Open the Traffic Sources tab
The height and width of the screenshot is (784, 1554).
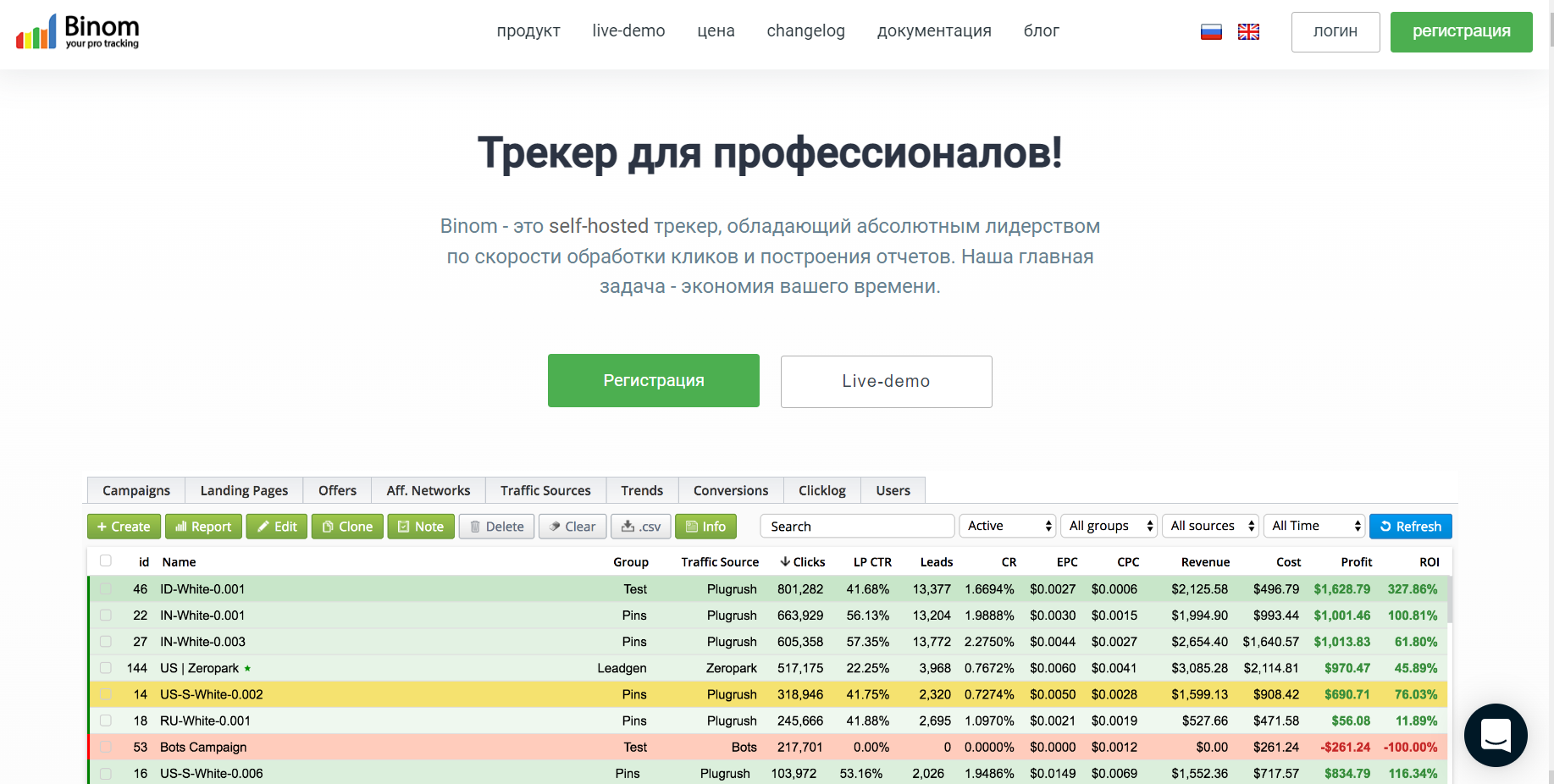[x=545, y=490]
